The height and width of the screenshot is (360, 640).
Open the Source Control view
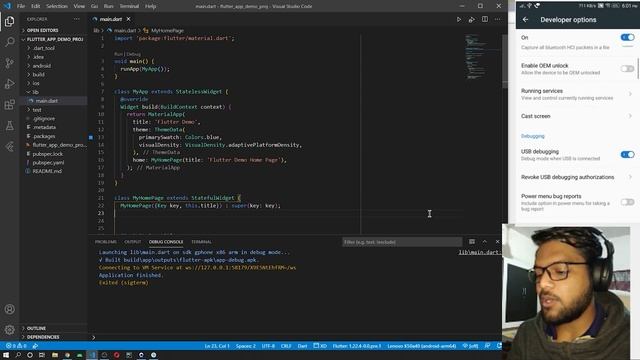pyautogui.click(x=9, y=62)
